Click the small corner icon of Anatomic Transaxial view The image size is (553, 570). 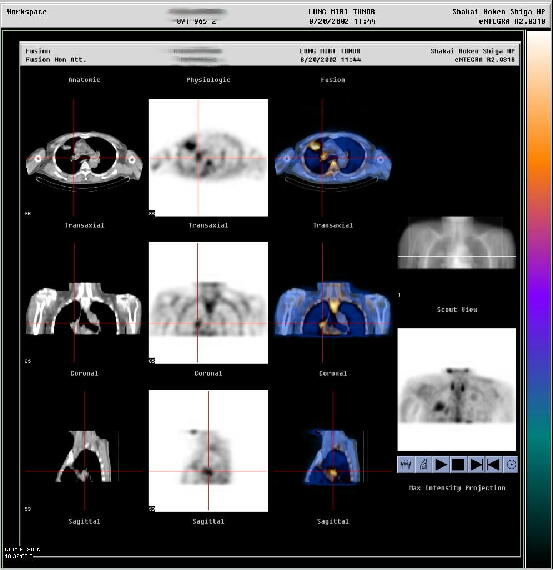pos(28,213)
